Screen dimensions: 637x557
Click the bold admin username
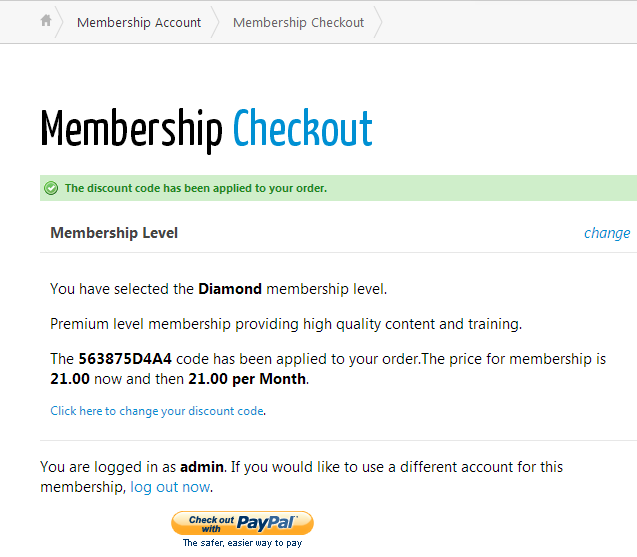point(202,467)
